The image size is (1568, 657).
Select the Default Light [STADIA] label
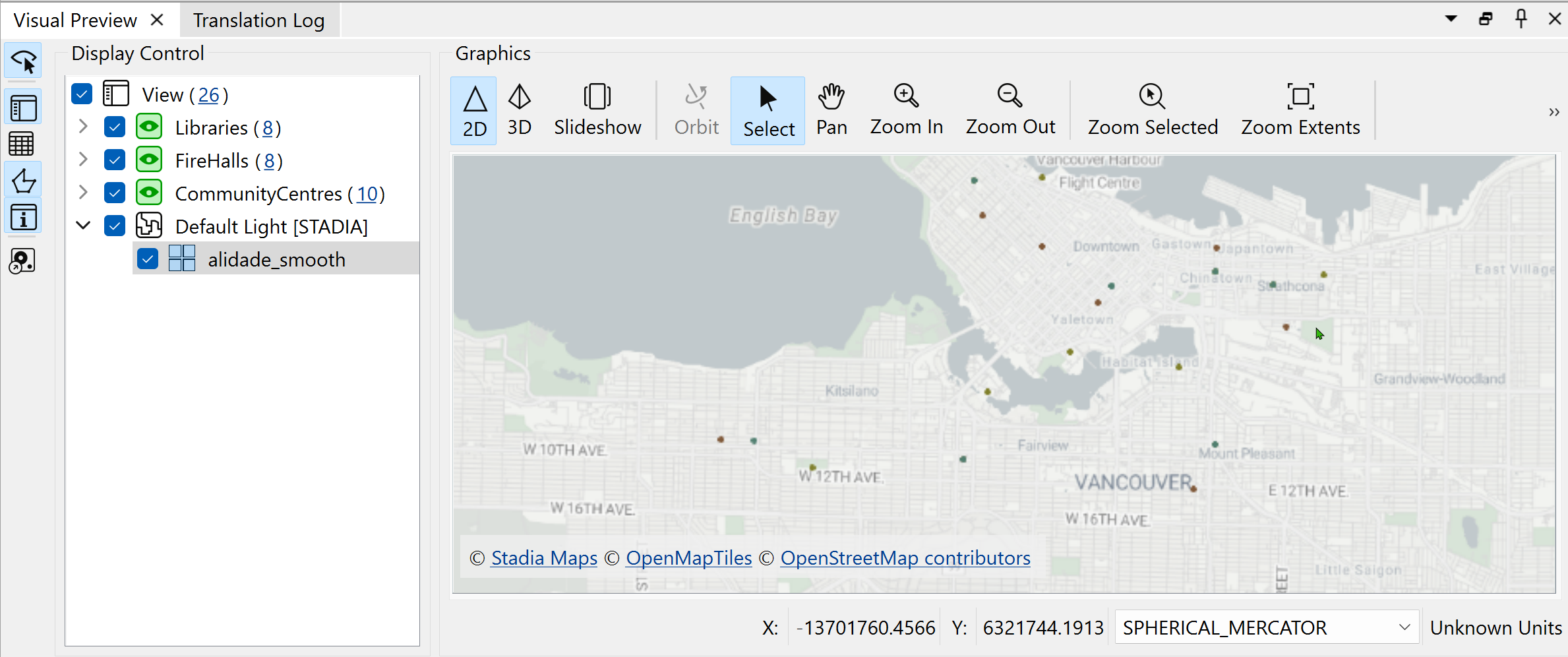[x=272, y=227]
